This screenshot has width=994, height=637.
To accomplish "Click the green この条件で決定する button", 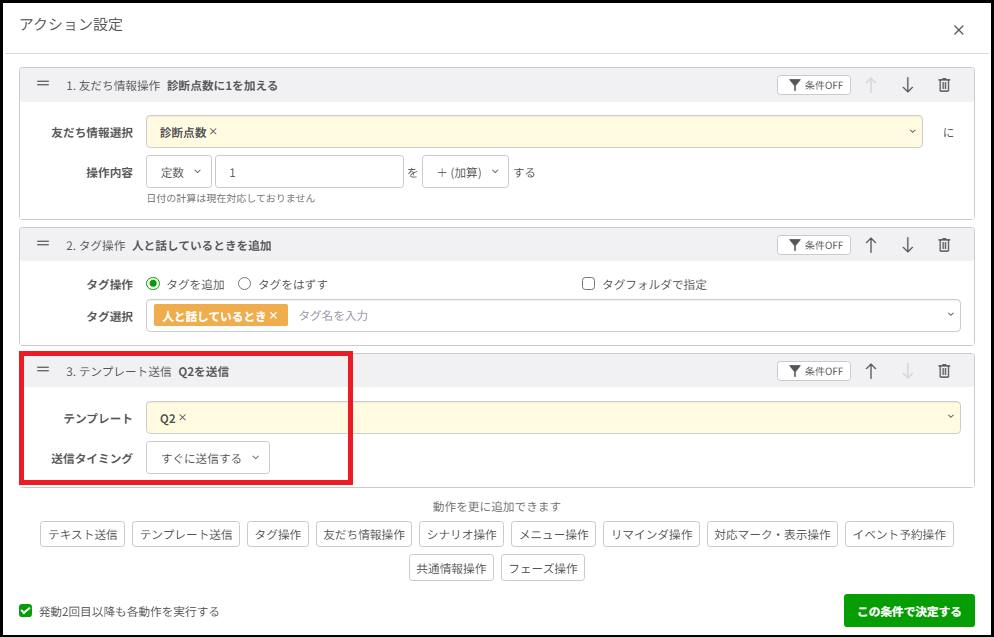I will click(909, 611).
